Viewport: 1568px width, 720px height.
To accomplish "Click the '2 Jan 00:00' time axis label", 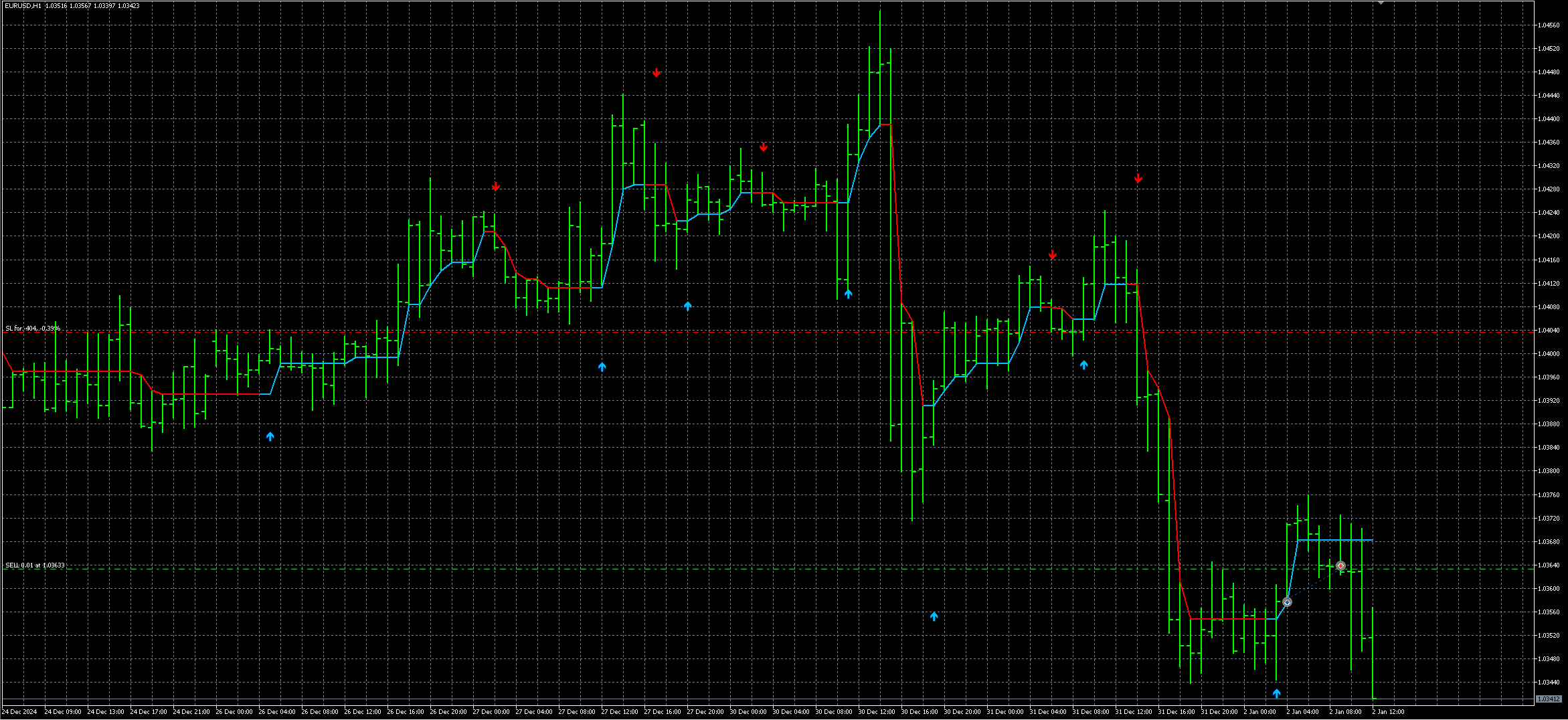I will tap(1259, 712).
